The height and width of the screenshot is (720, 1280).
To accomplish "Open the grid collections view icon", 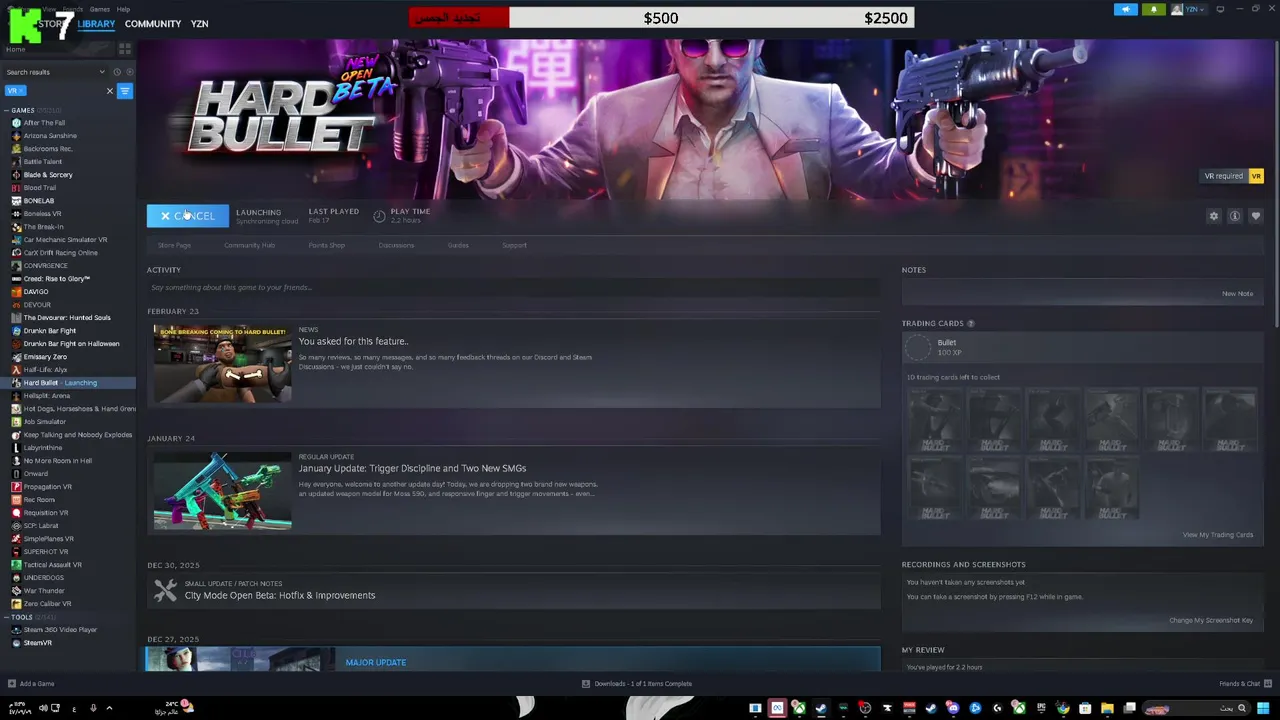I will 125,48.
